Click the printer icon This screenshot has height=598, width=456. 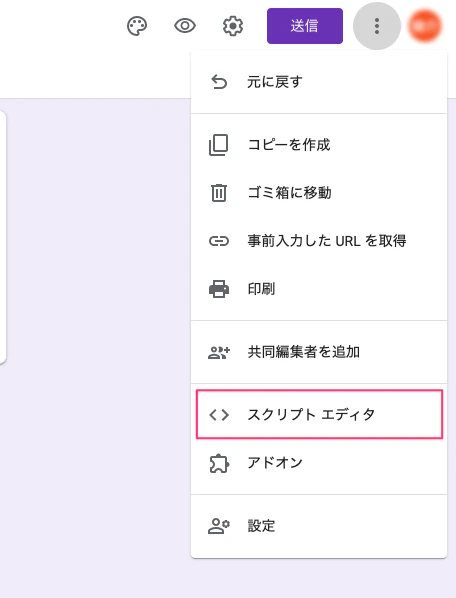(x=219, y=289)
